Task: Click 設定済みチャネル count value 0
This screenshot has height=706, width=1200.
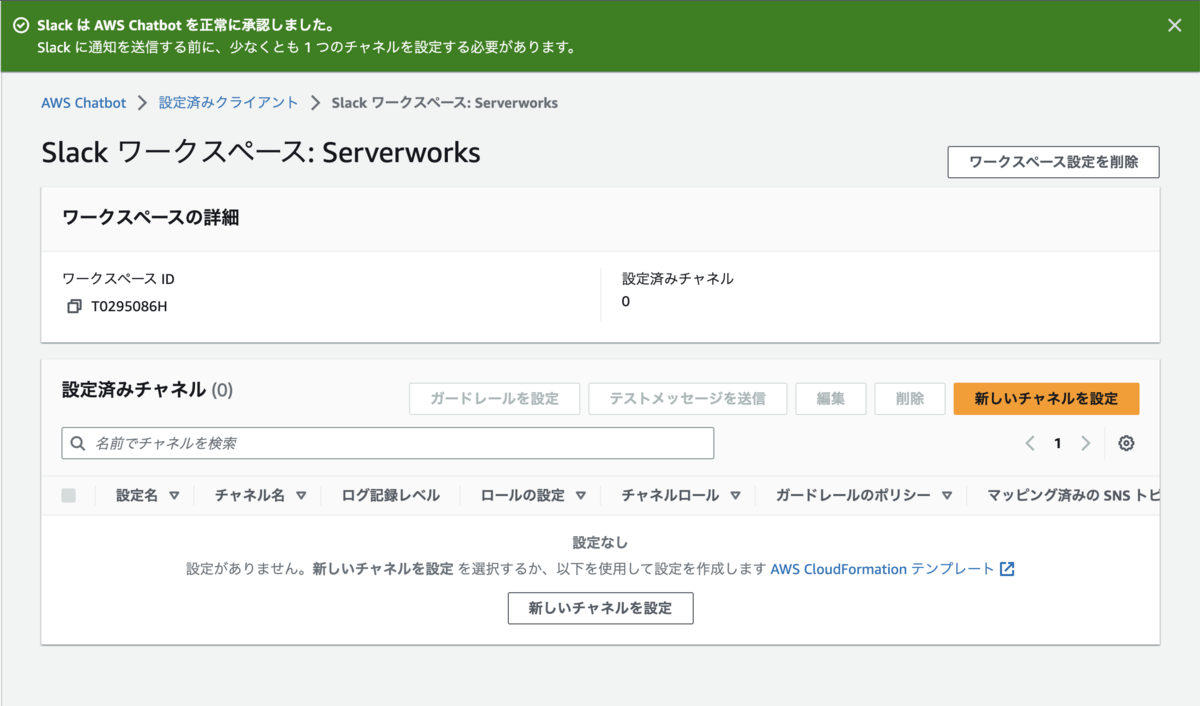Action: click(x=626, y=301)
